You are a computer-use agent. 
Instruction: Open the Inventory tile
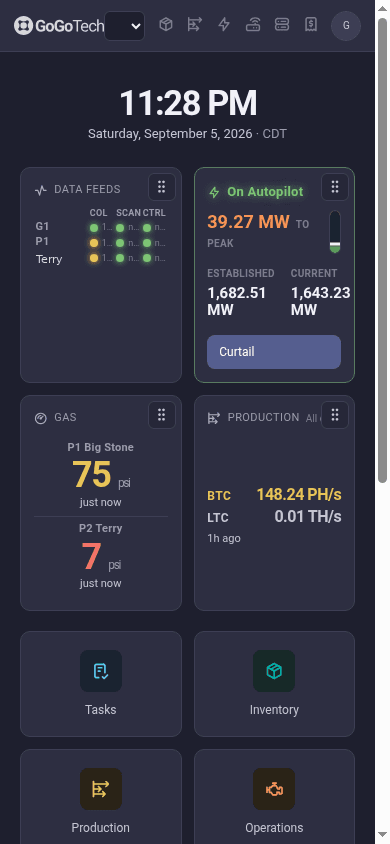click(x=274, y=684)
